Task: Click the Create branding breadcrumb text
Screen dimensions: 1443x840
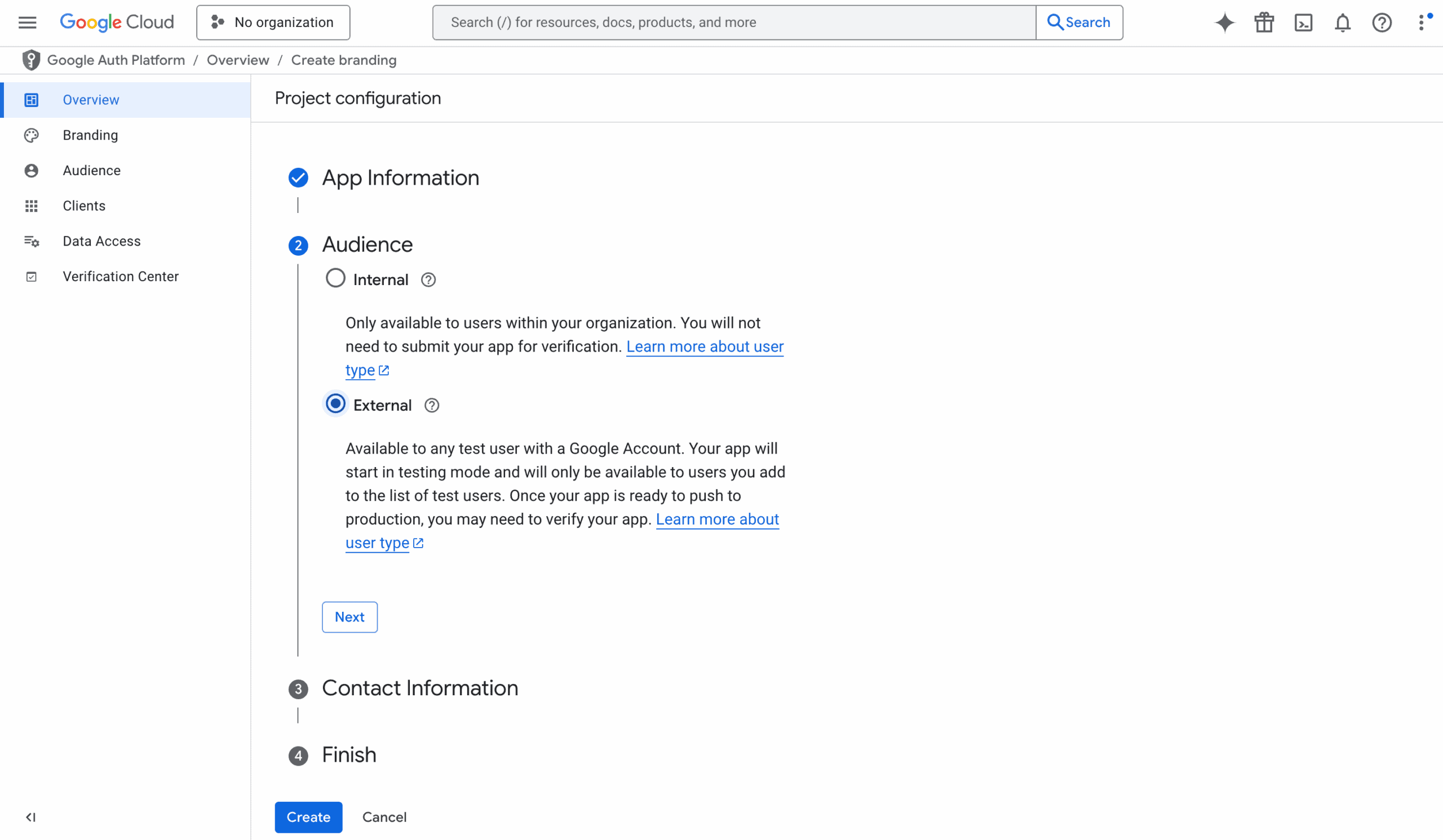Action: pyautogui.click(x=344, y=60)
